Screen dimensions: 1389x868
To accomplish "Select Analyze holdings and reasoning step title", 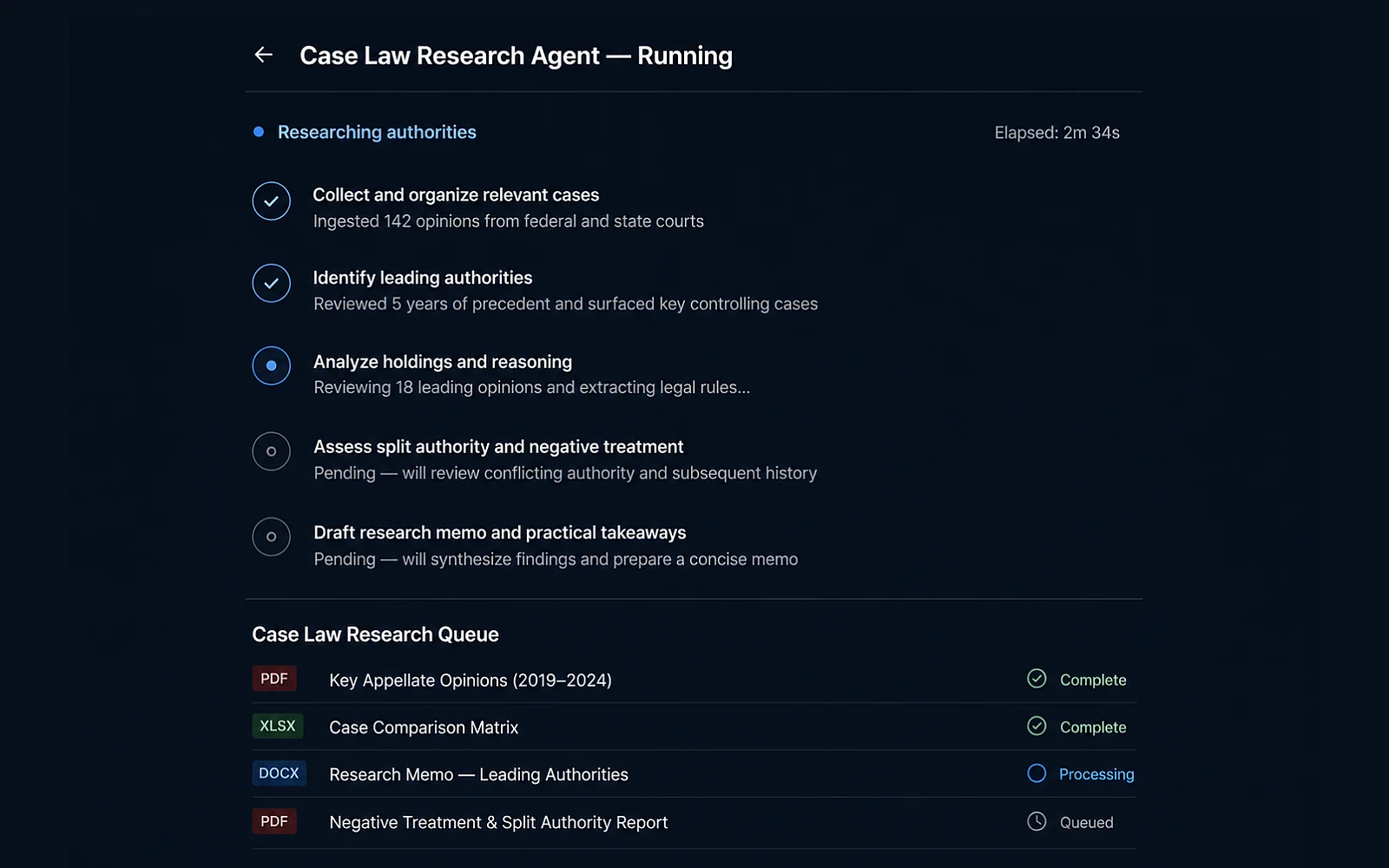I will pos(443,362).
